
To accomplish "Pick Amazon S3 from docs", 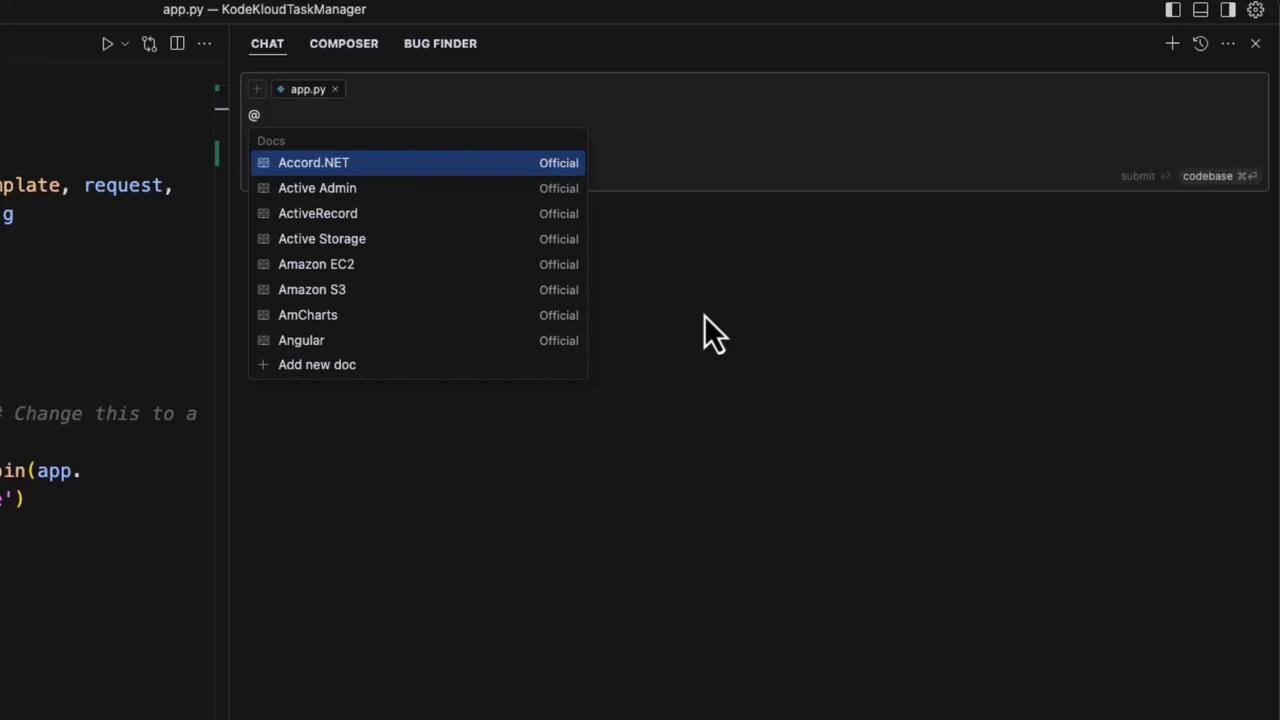I will coord(418,290).
